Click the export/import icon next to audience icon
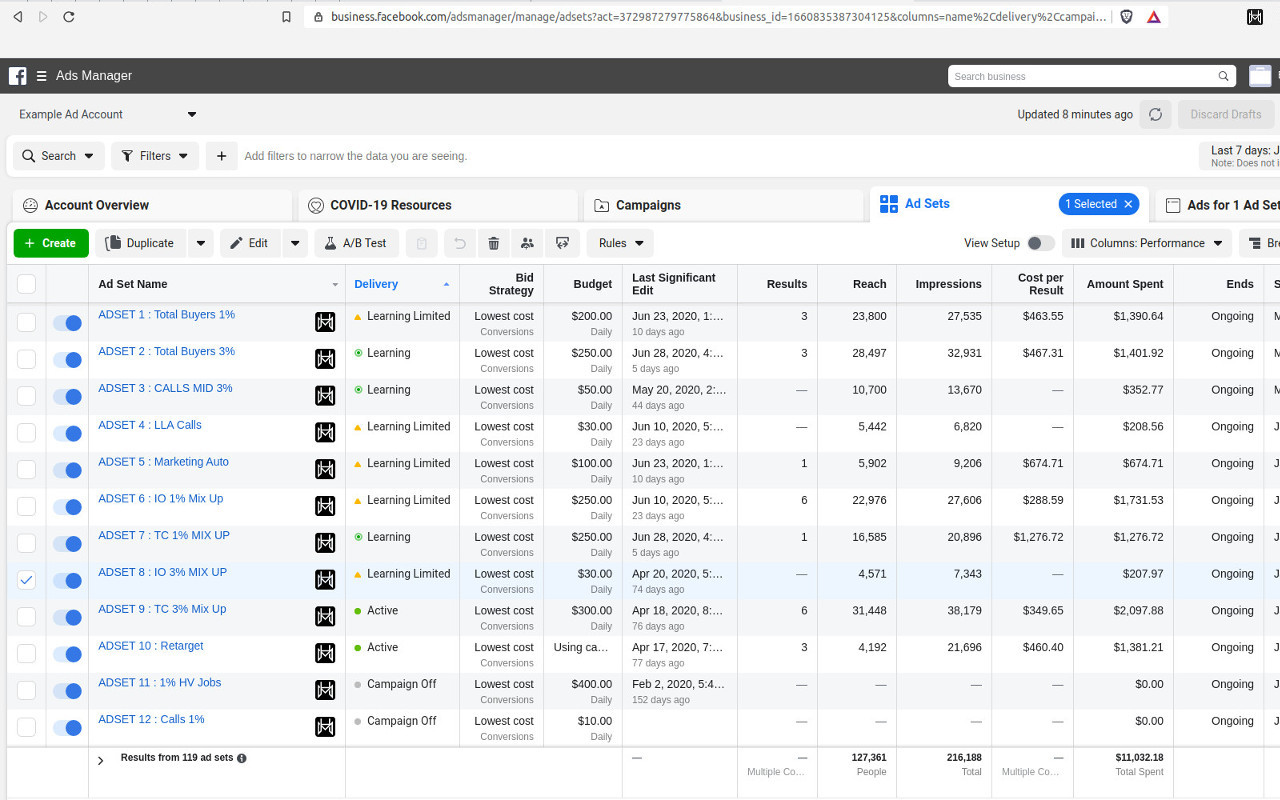Image resolution: width=1280 pixels, height=800 pixels. pos(562,243)
